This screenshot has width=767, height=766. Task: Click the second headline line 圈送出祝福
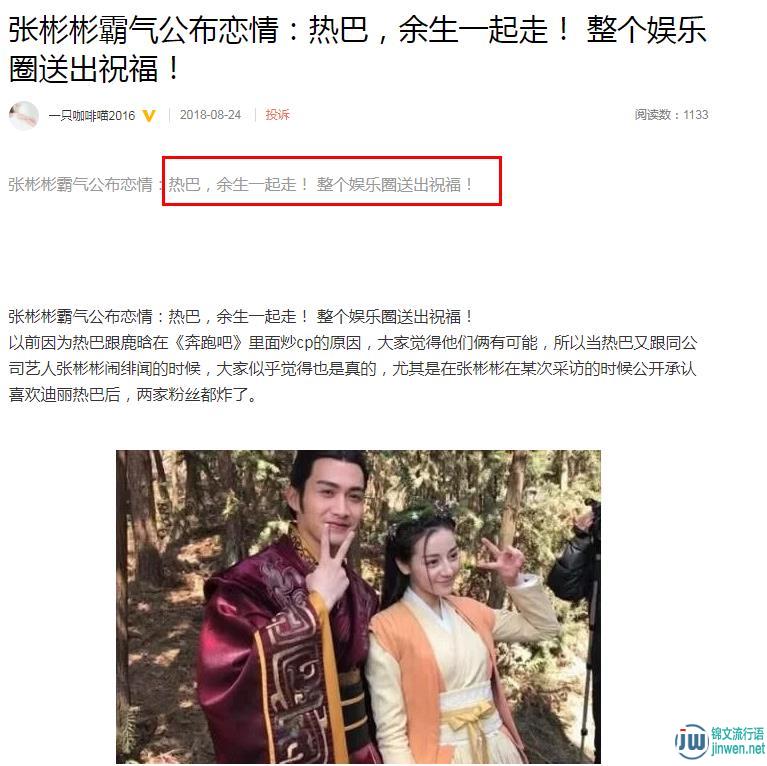point(94,68)
